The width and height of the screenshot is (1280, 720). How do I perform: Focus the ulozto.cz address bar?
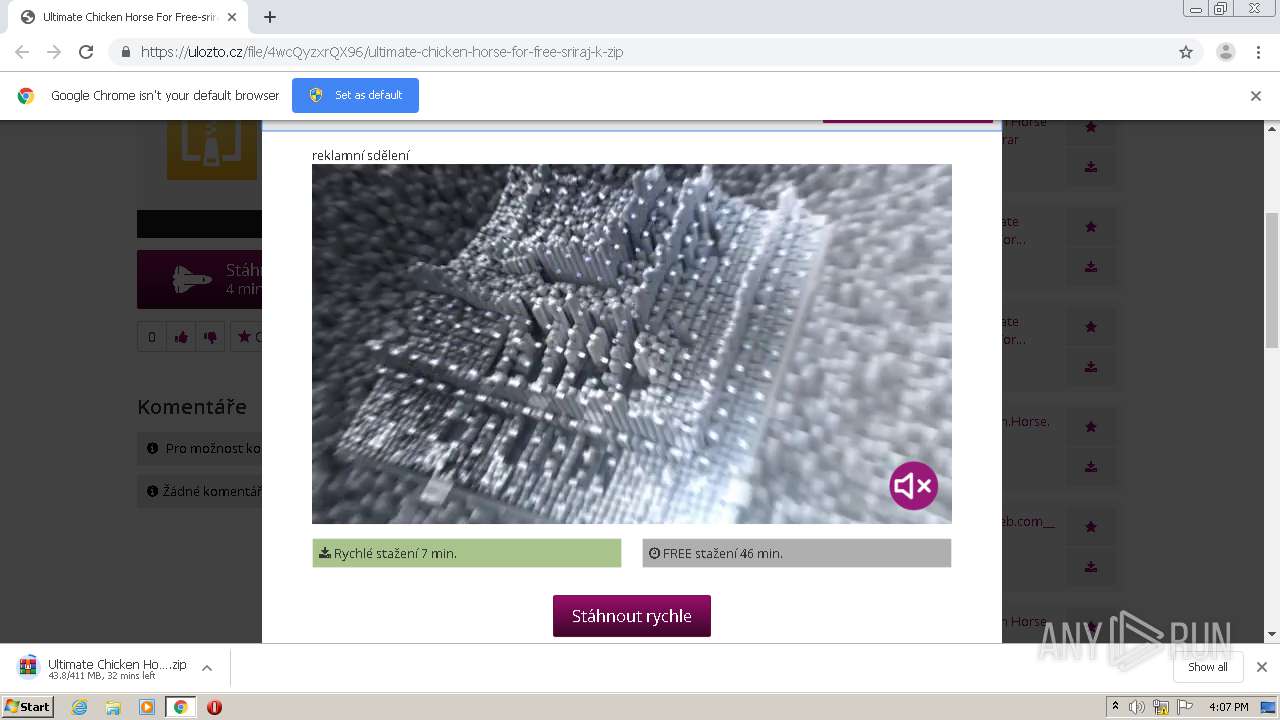pos(640,52)
